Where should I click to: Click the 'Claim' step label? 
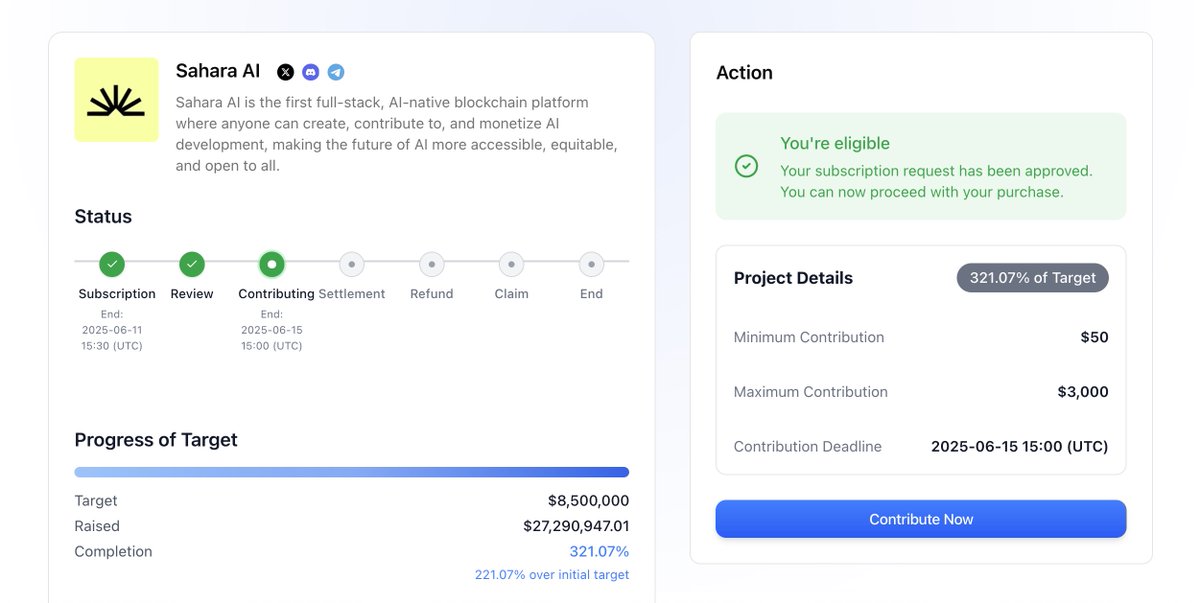point(511,294)
